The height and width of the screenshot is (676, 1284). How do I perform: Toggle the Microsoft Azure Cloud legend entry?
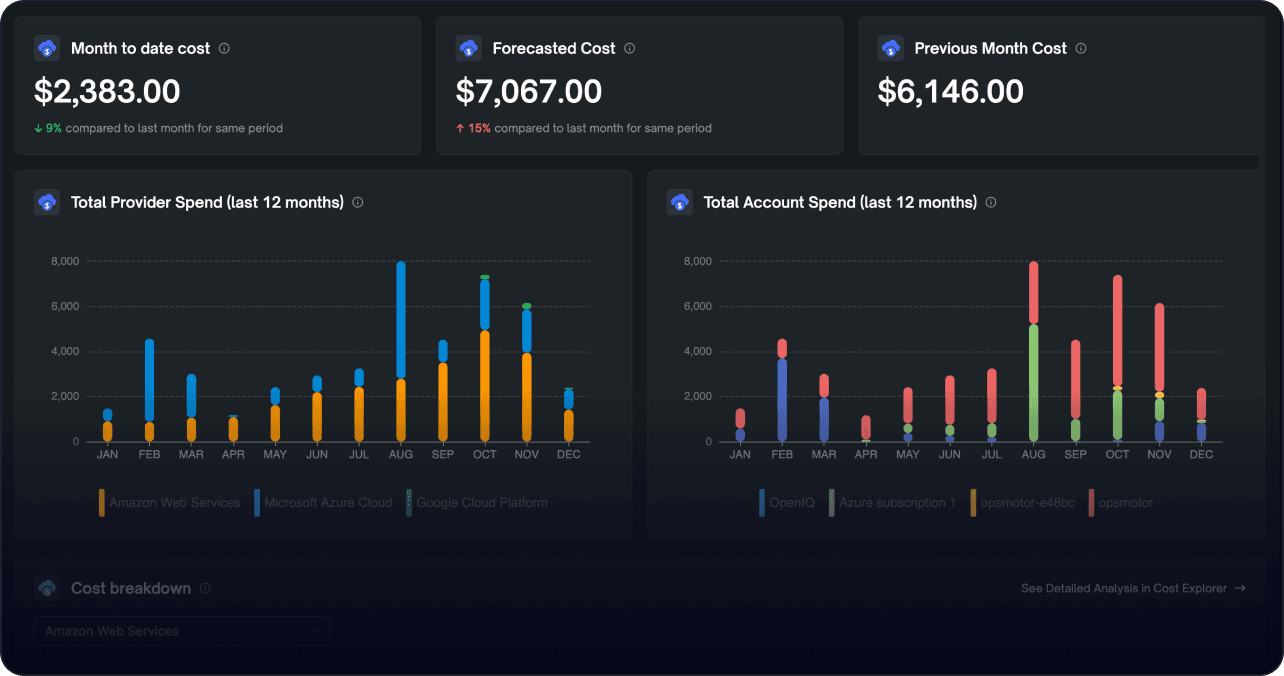[x=323, y=502]
